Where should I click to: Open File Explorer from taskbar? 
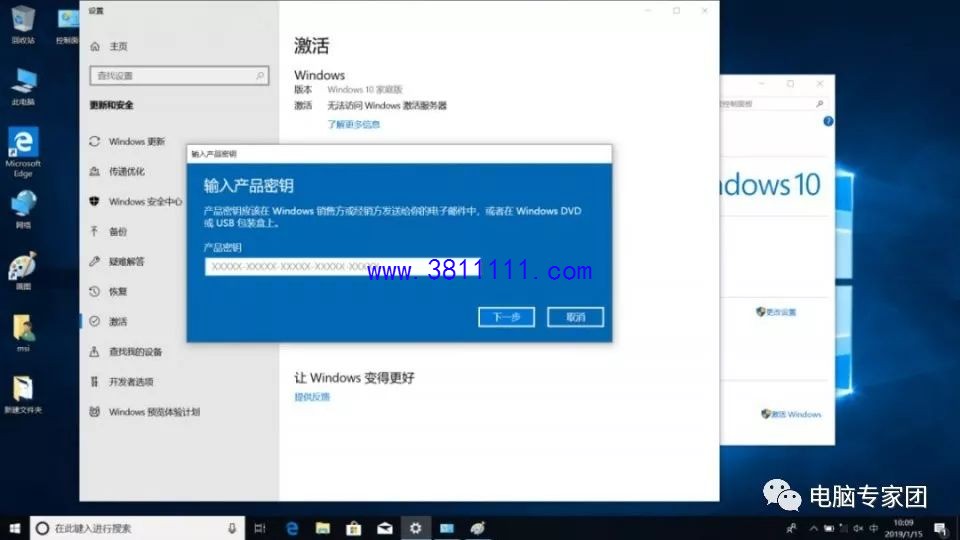323,528
